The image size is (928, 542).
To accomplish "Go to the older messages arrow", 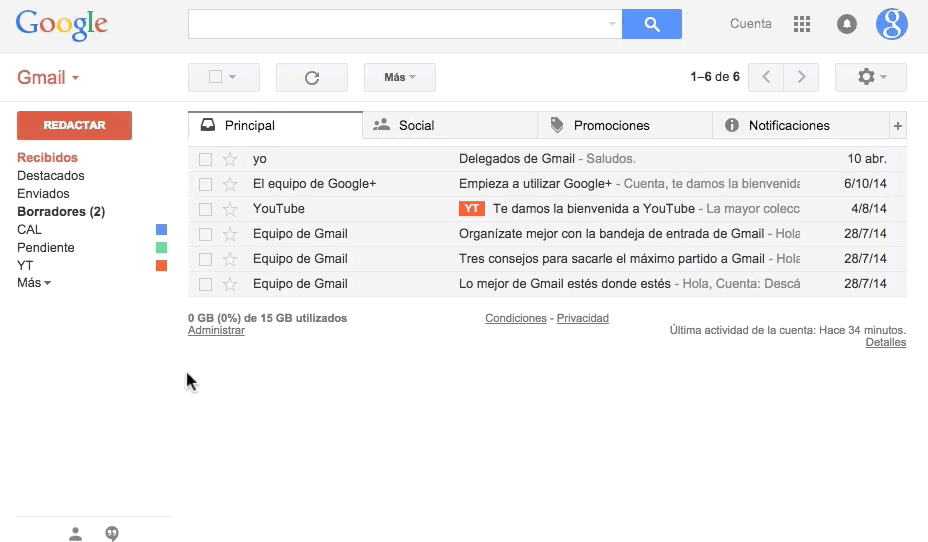I will [x=801, y=77].
